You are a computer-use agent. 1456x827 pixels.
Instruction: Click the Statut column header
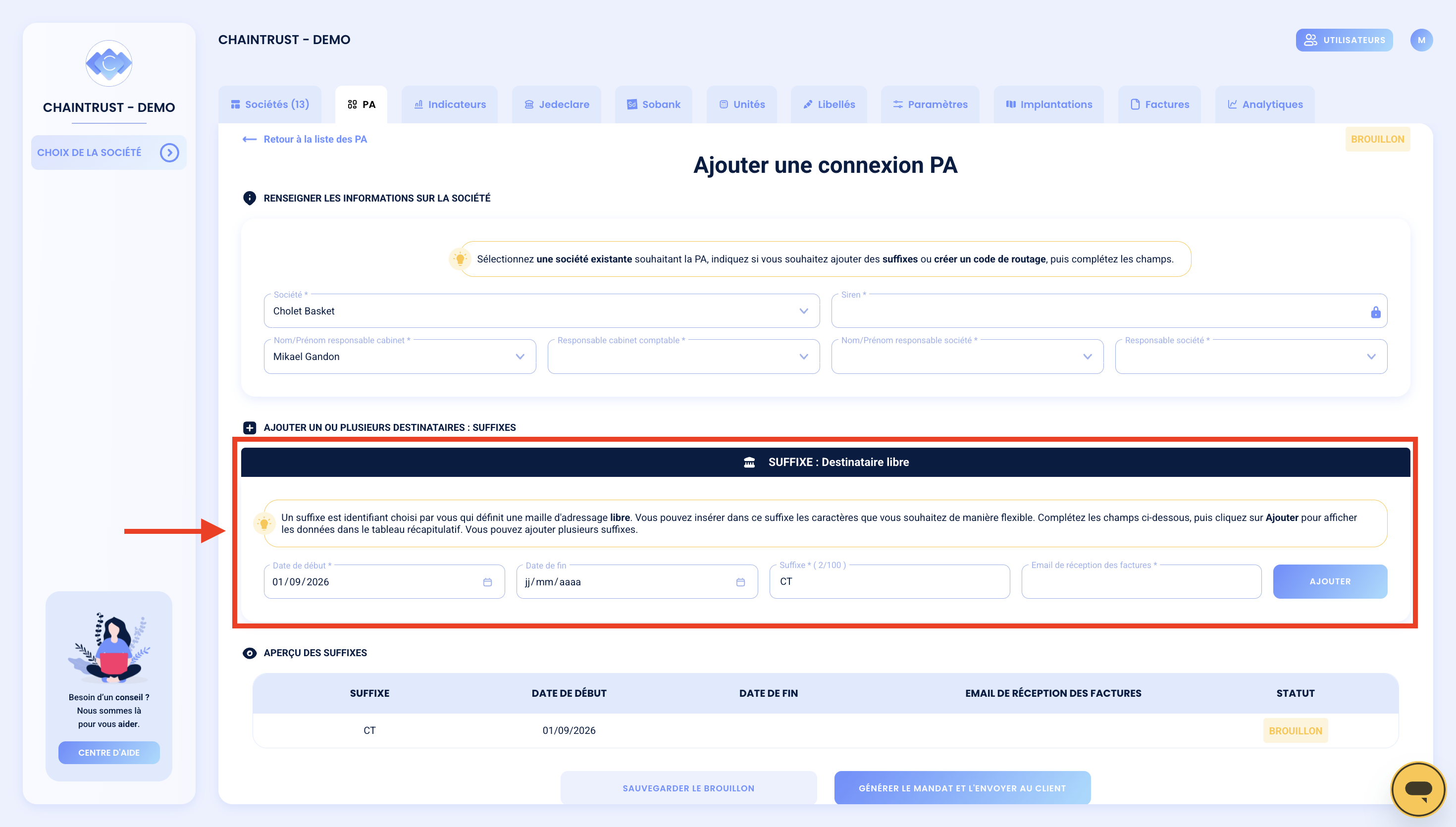[1295, 693]
